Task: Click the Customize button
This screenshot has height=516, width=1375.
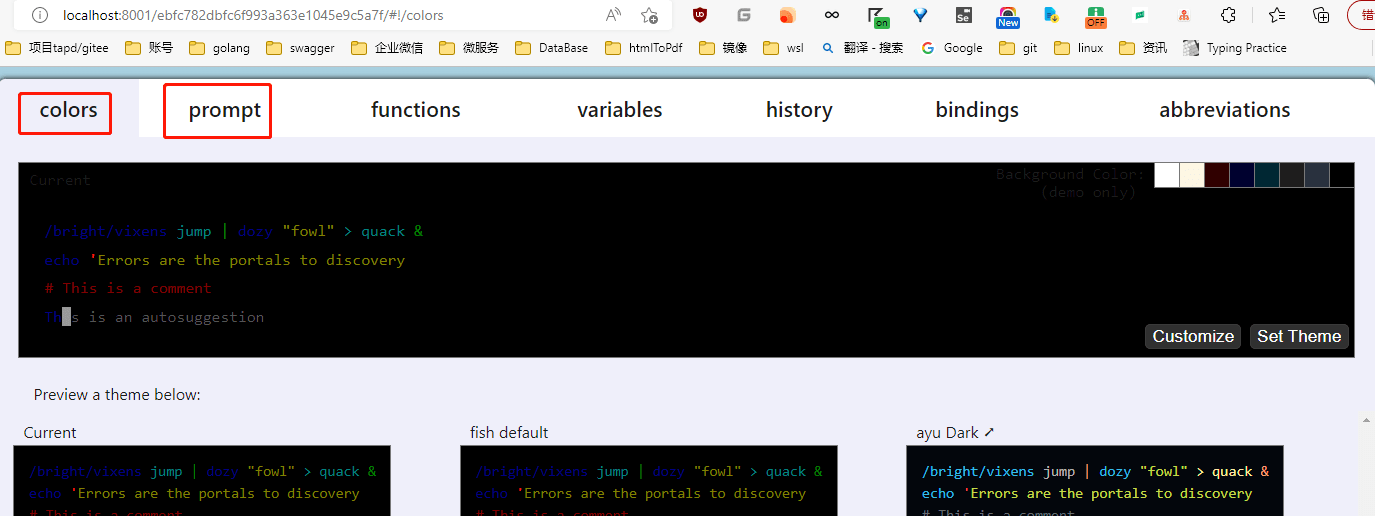Action: [1193, 336]
